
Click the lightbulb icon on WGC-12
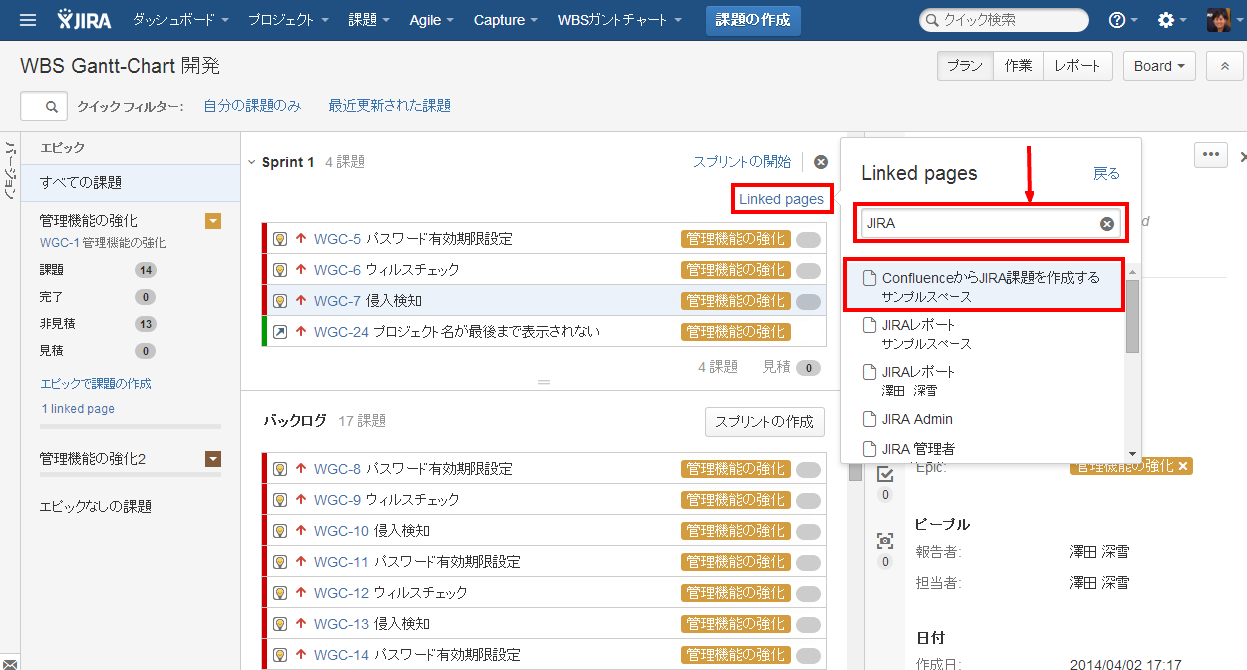point(280,593)
